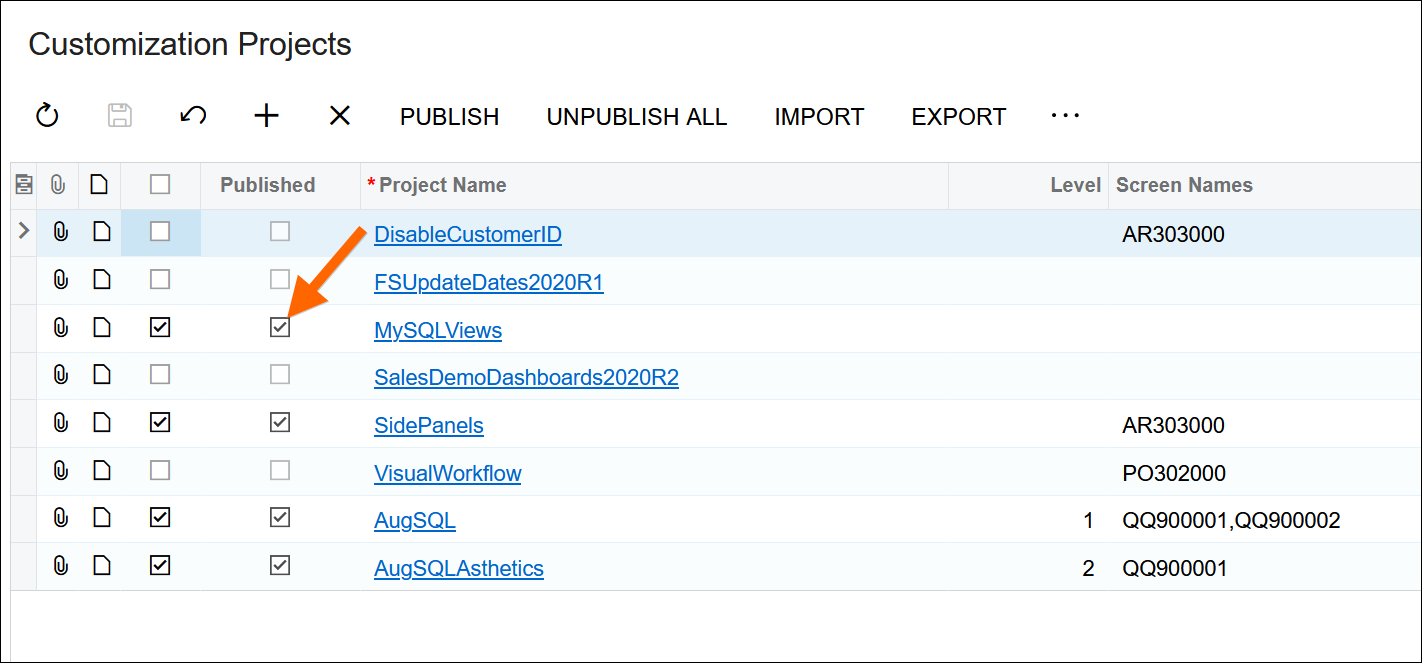
Task: Add a new row with plus icon
Action: (266, 116)
